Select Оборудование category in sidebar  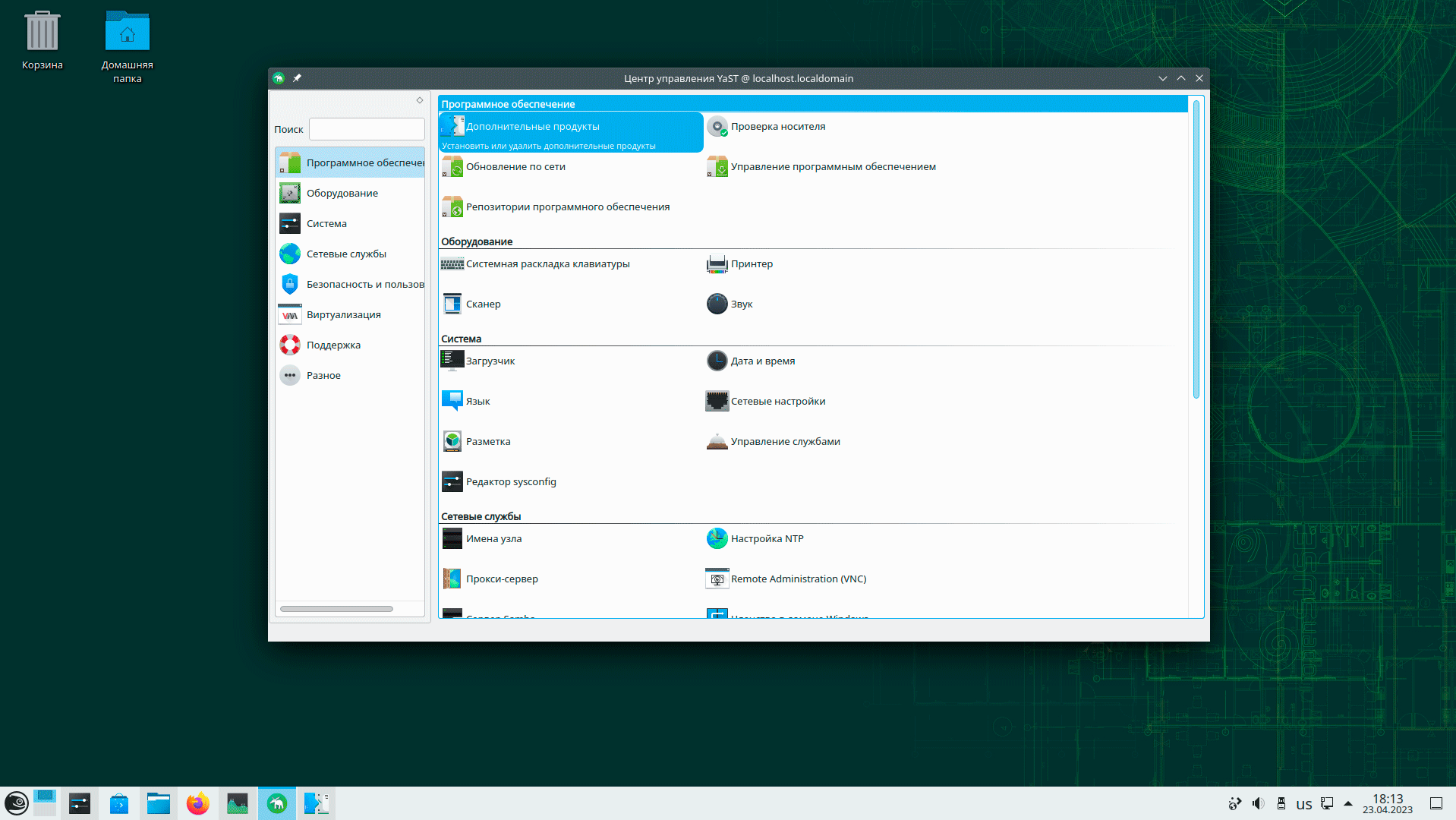coord(342,194)
